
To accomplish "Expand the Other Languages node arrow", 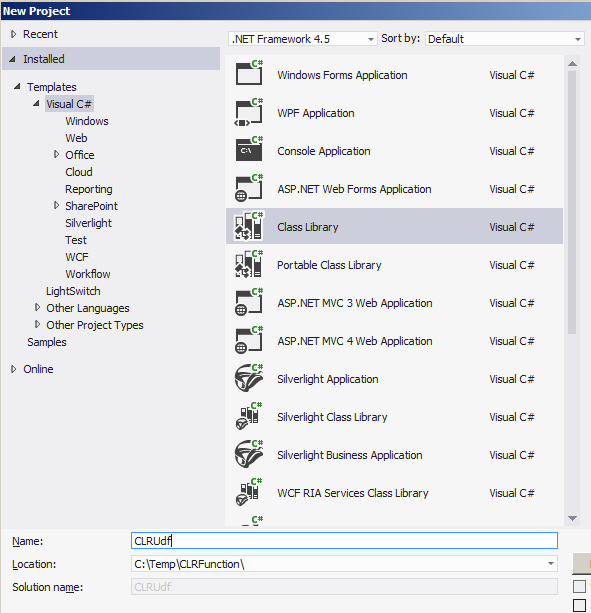I will click(x=38, y=307).
